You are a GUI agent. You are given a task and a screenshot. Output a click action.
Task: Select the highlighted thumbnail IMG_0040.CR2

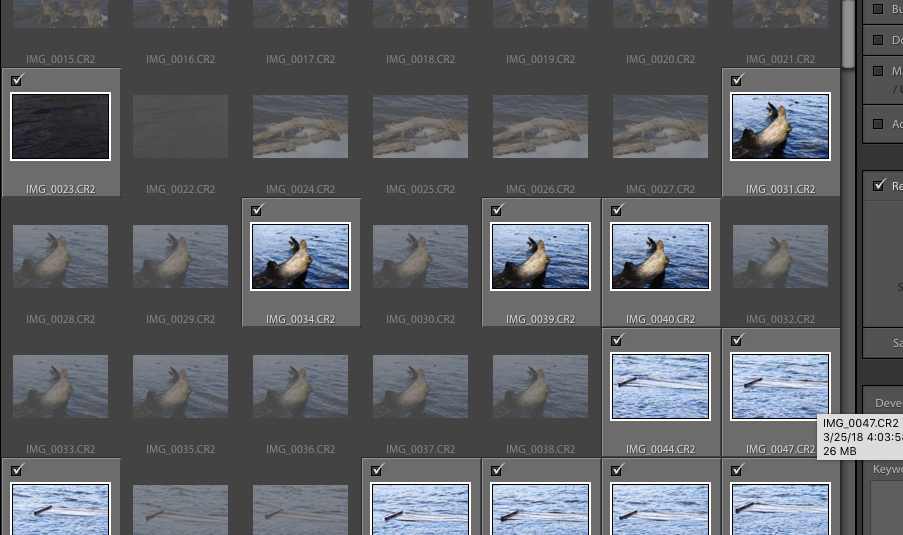(x=660, y=256)
